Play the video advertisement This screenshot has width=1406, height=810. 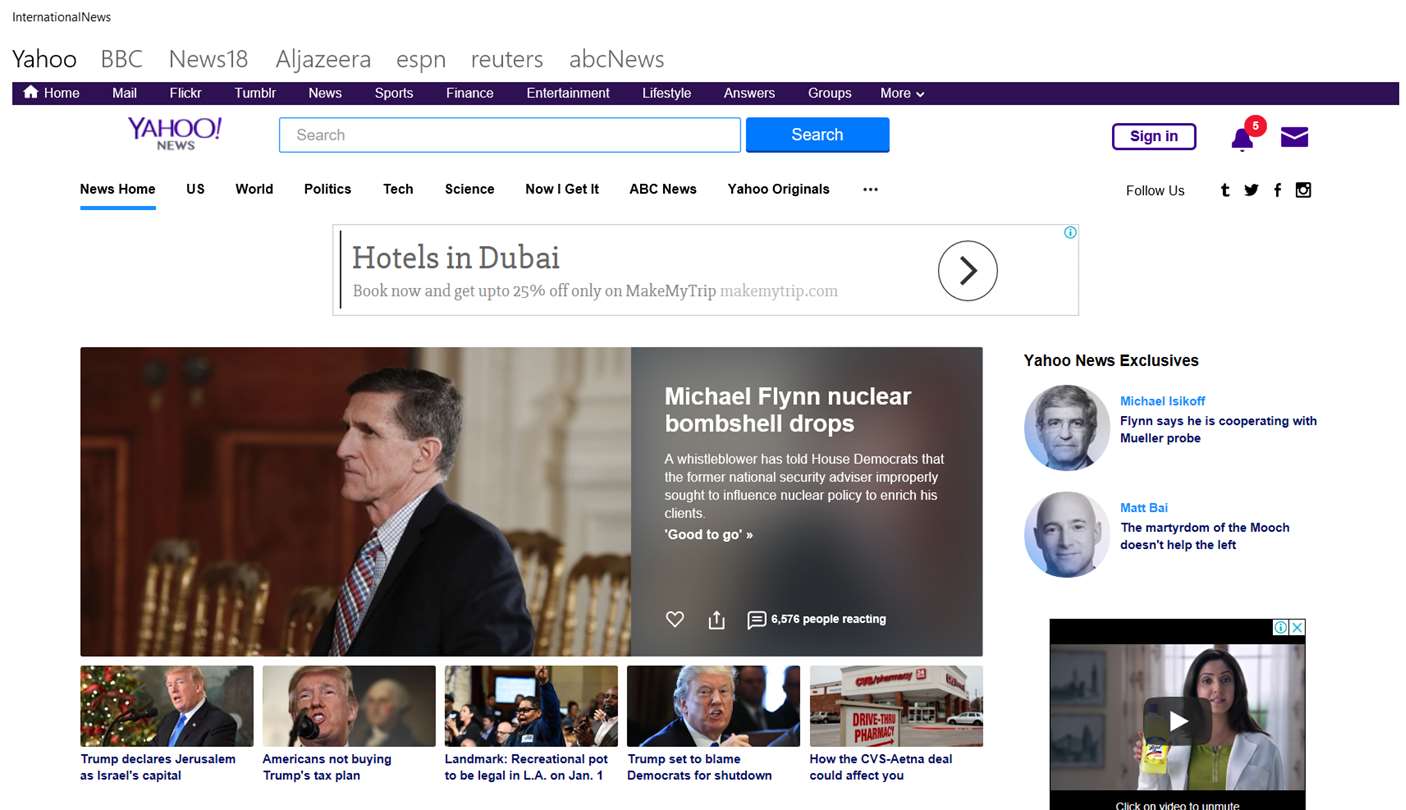click(x=1177, y=720)
